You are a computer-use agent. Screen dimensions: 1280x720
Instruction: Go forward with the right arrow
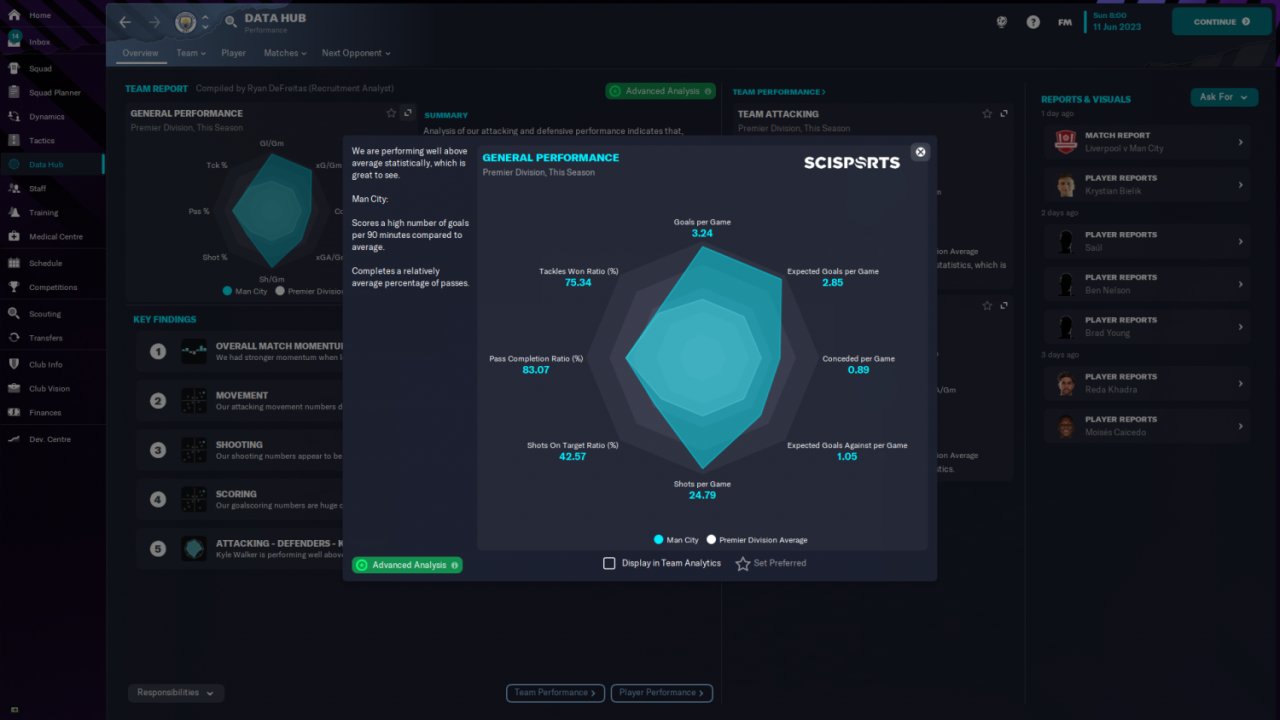tap(153, 22)
